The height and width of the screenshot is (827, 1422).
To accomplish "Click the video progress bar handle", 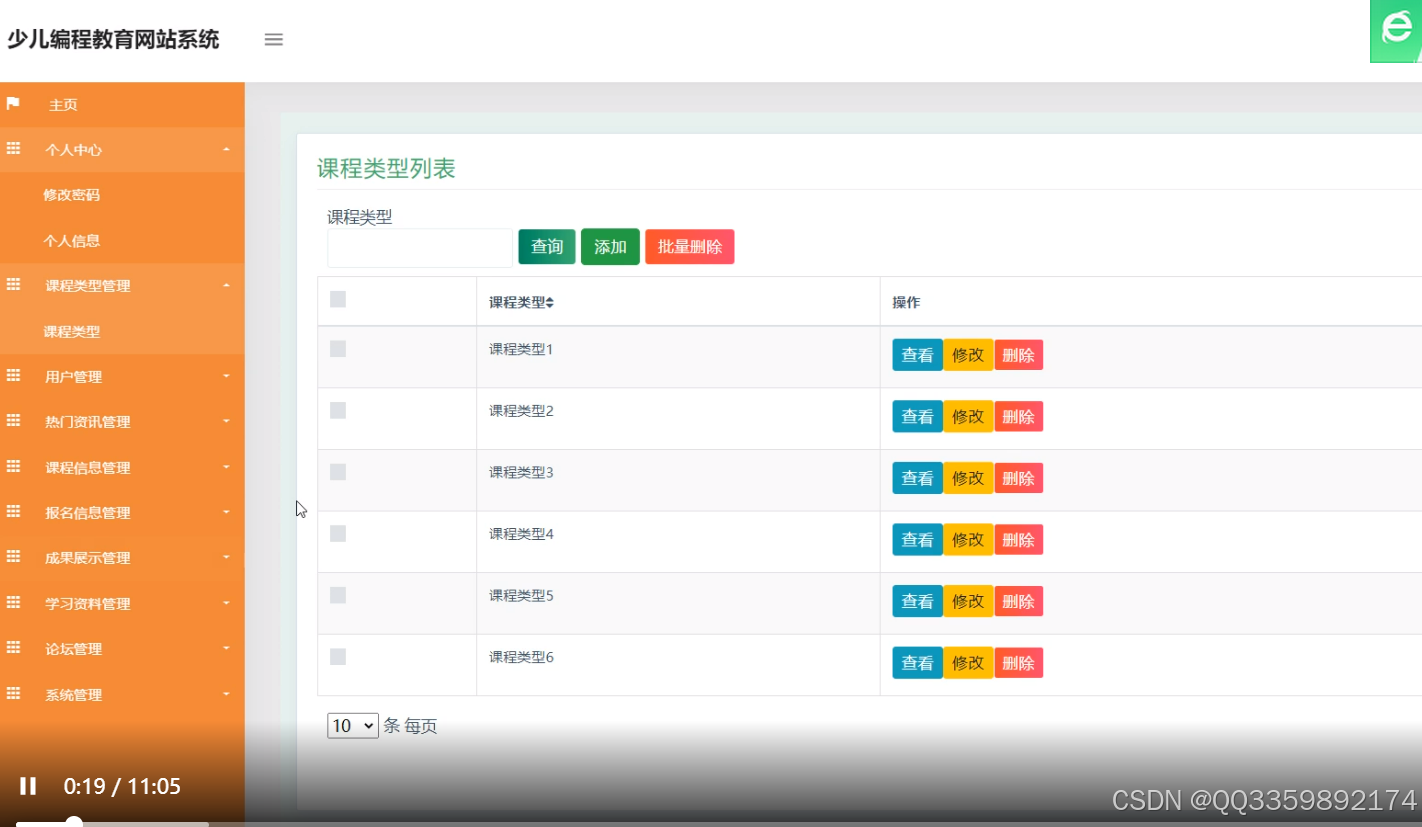I will [x=74, y=822].
